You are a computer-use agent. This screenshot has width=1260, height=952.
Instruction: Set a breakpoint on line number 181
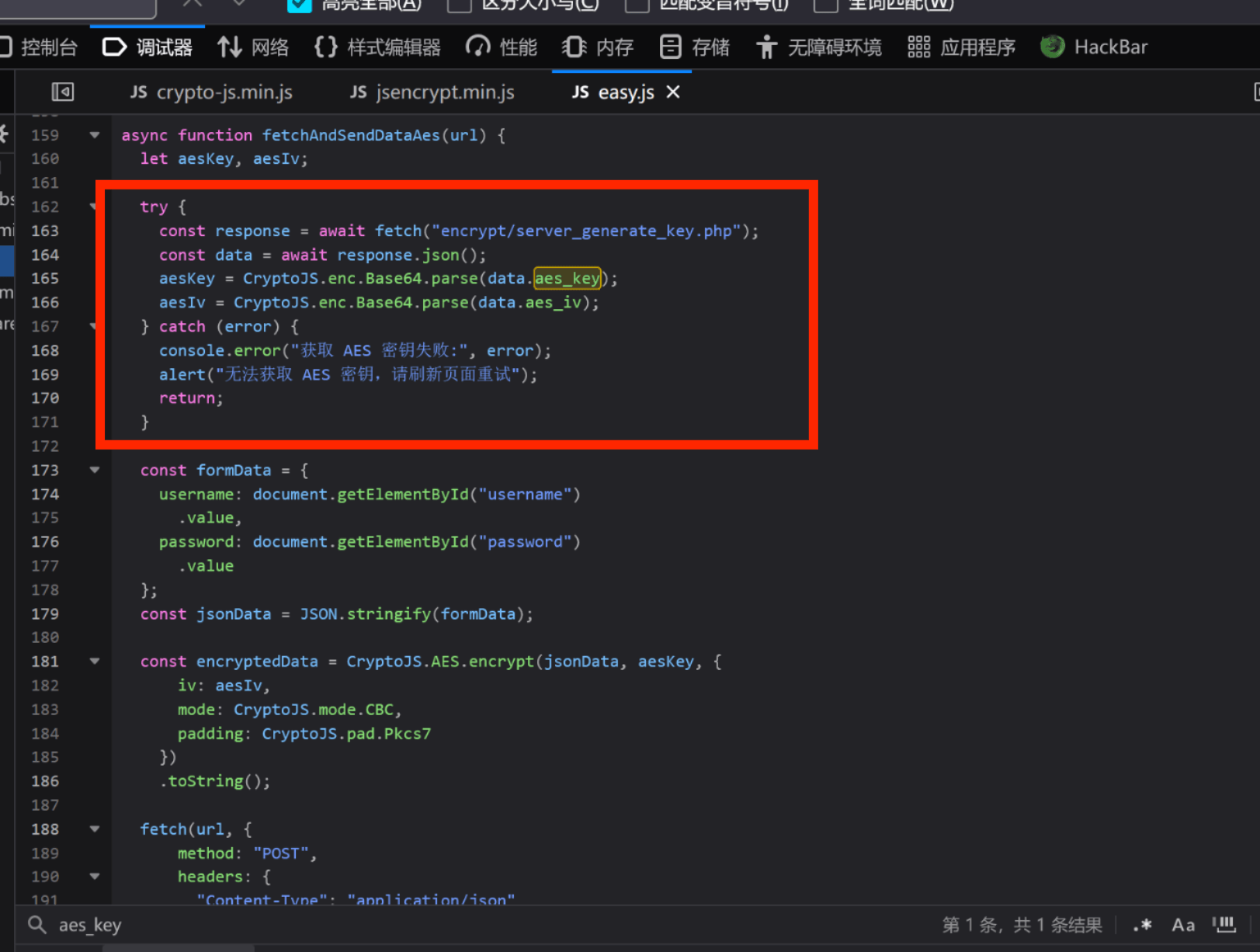pyautogui.click(x=45, y=662)
